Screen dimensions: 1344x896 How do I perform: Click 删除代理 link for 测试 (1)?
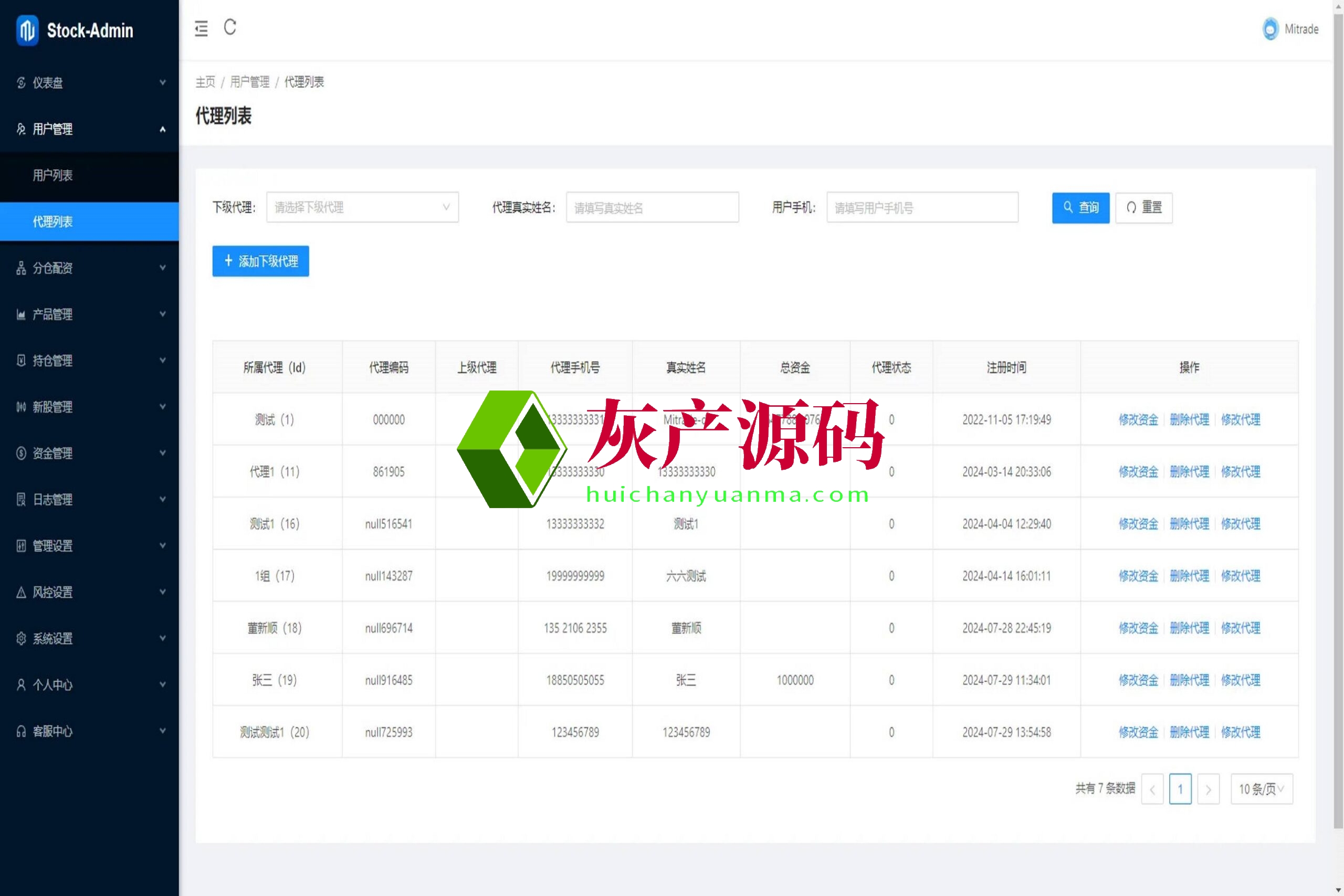(1189, 419)
